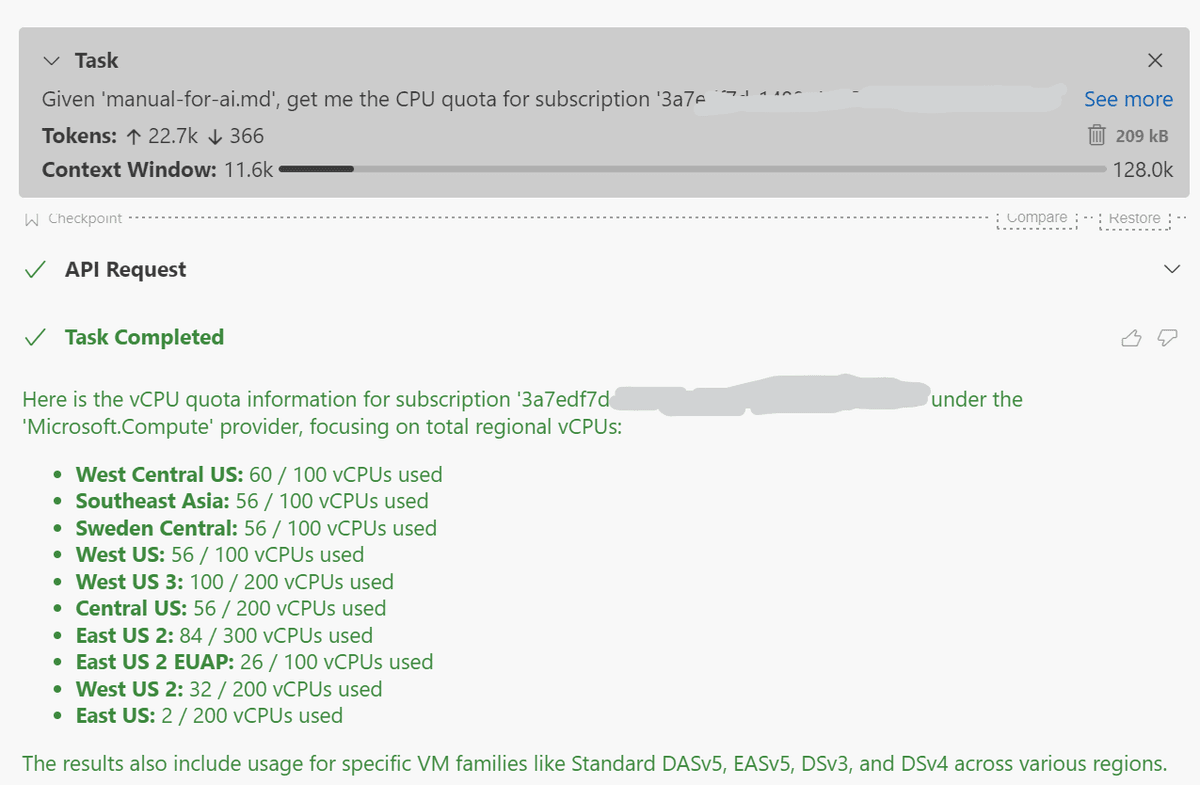Open the See more link
This screenshot has width=1200, height=785.
click(1128, 99)
